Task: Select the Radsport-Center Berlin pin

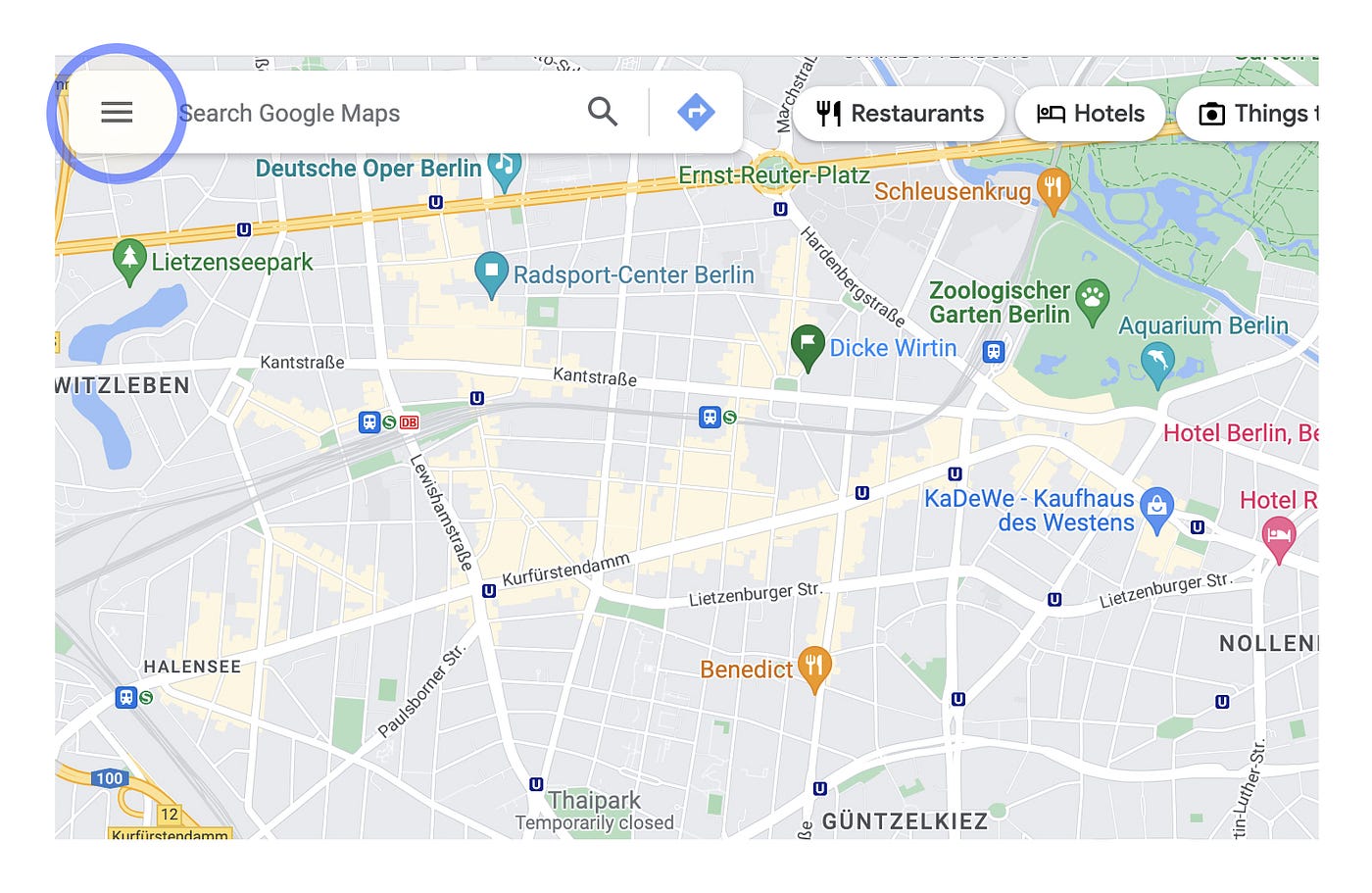Action: (491, 274)
